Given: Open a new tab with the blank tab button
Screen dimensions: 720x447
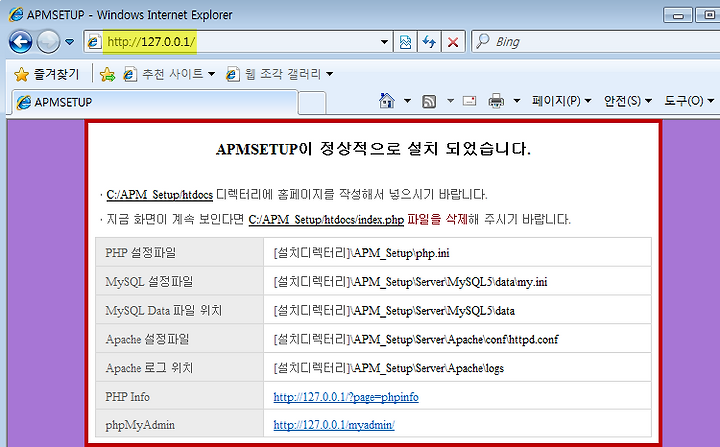Looking at the screenshot, I should (312, 102).
